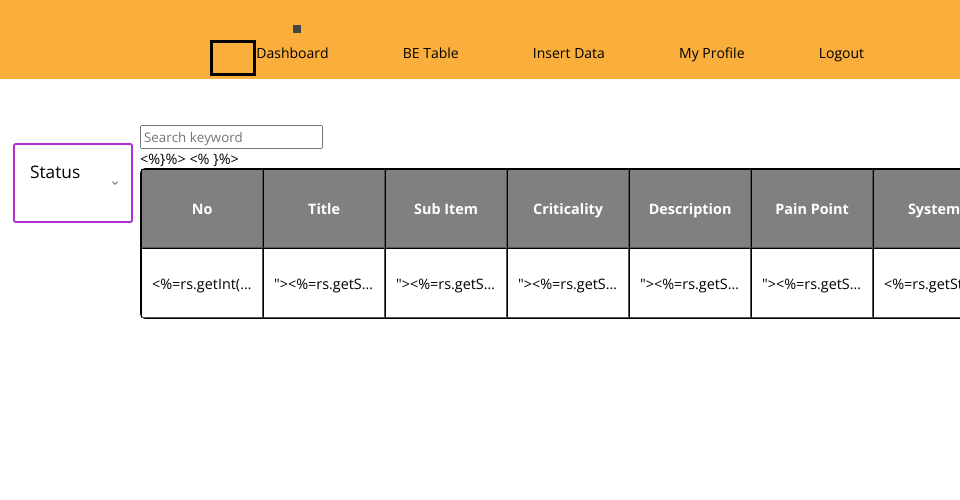
Task: Click the Criticality column header
Action: [x=568, y=209]
